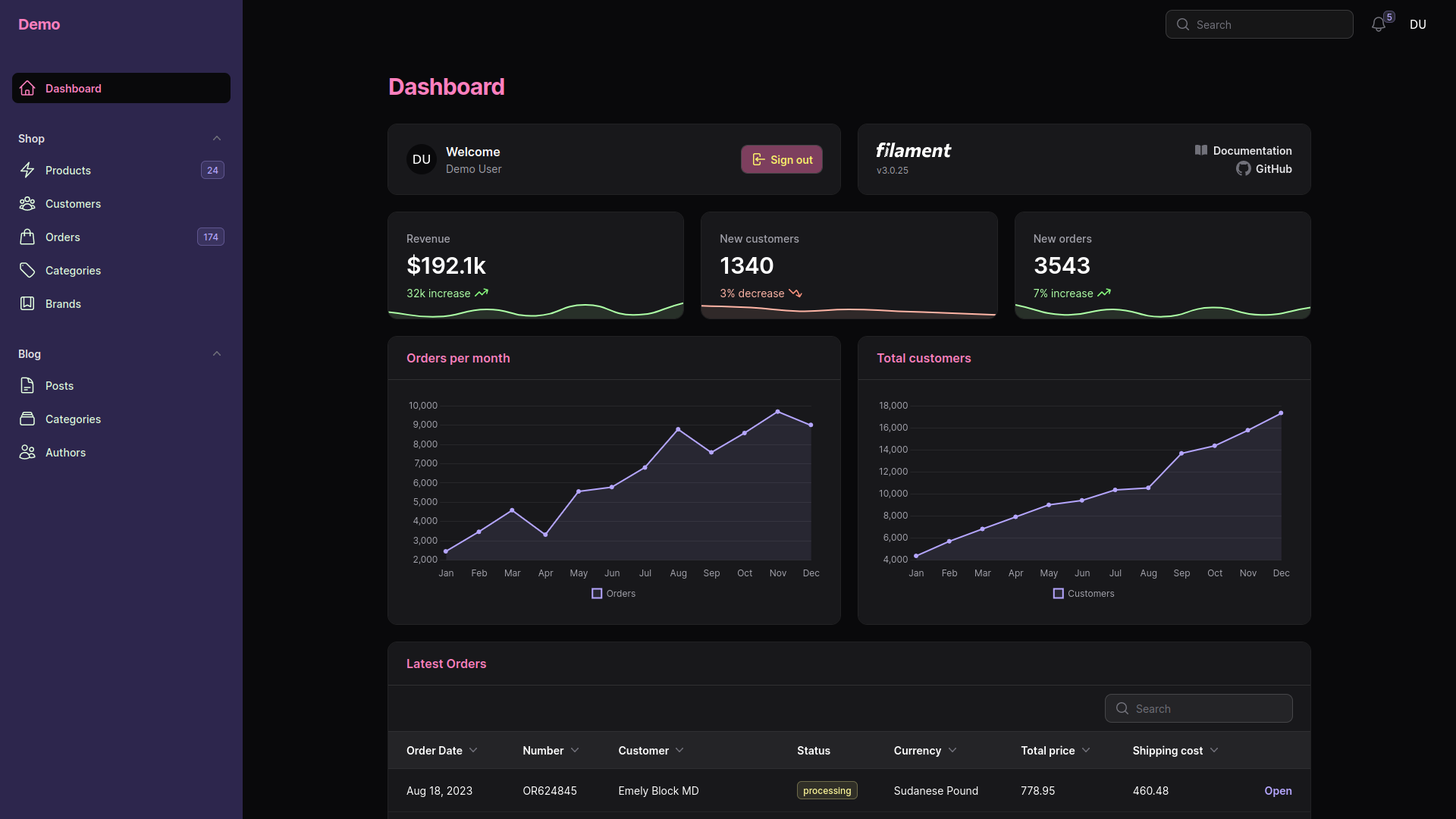The image size is (1456, 819).
Task: Click the Orders shopping bag icon
Action: point(27,237)
